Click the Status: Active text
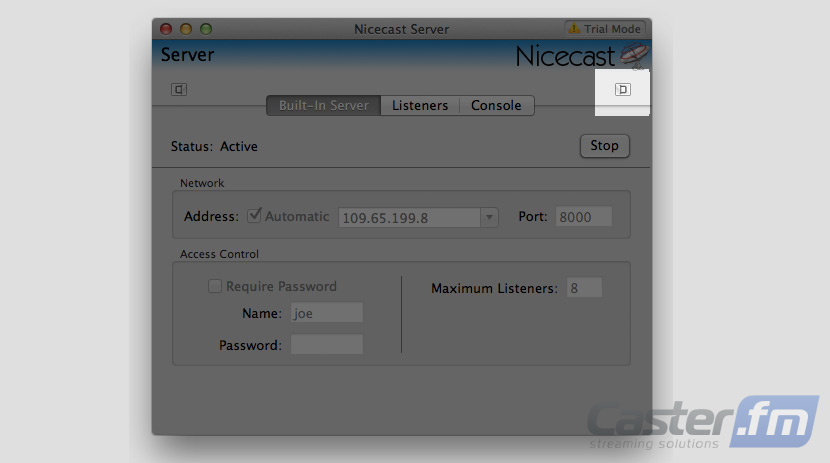Screen dimensions: 830x463 (x=214, y=147)
